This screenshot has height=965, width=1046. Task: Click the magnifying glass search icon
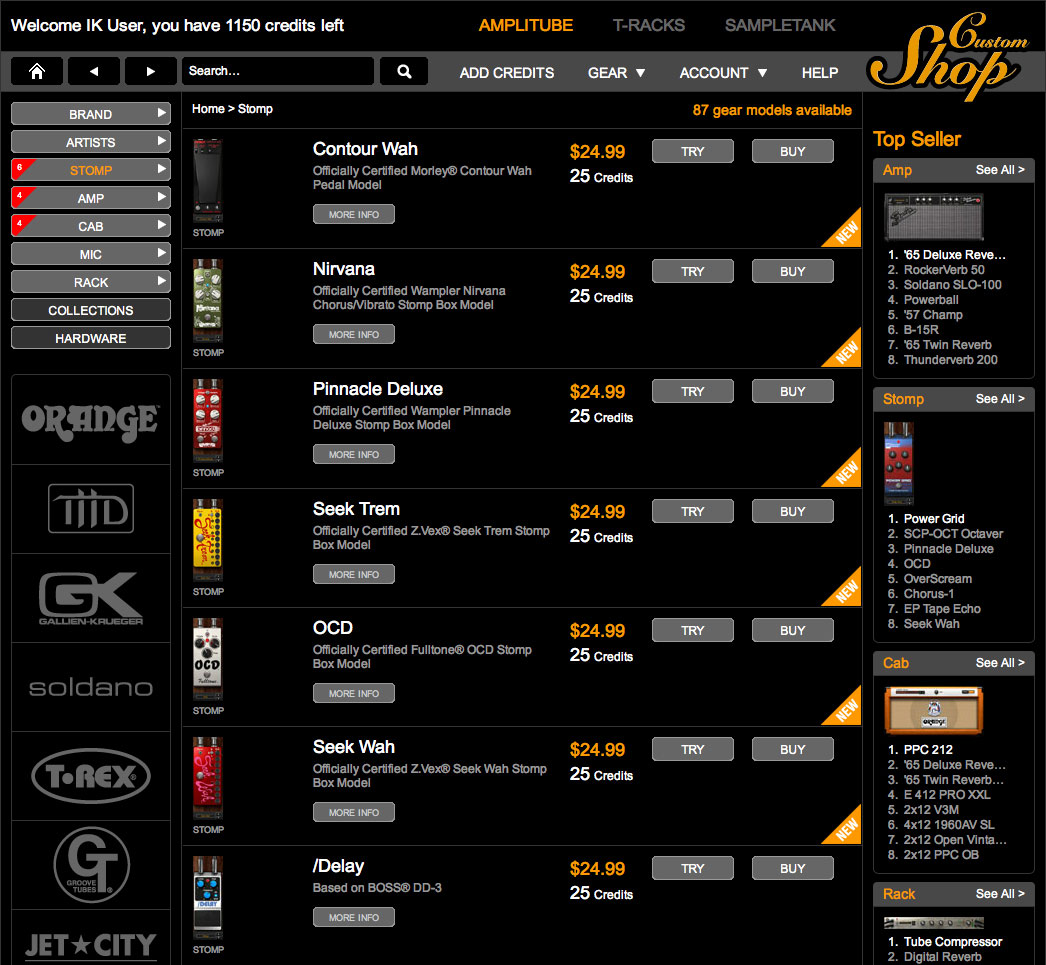click(x=404, y=71)
